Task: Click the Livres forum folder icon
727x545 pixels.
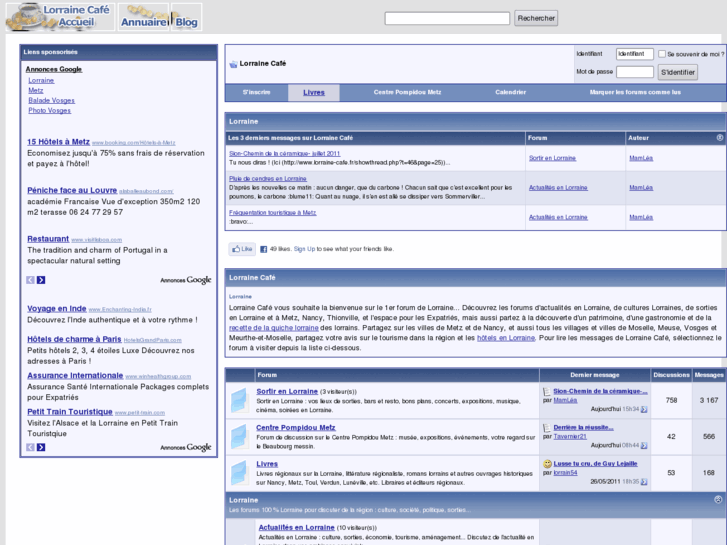Action: 240,473
